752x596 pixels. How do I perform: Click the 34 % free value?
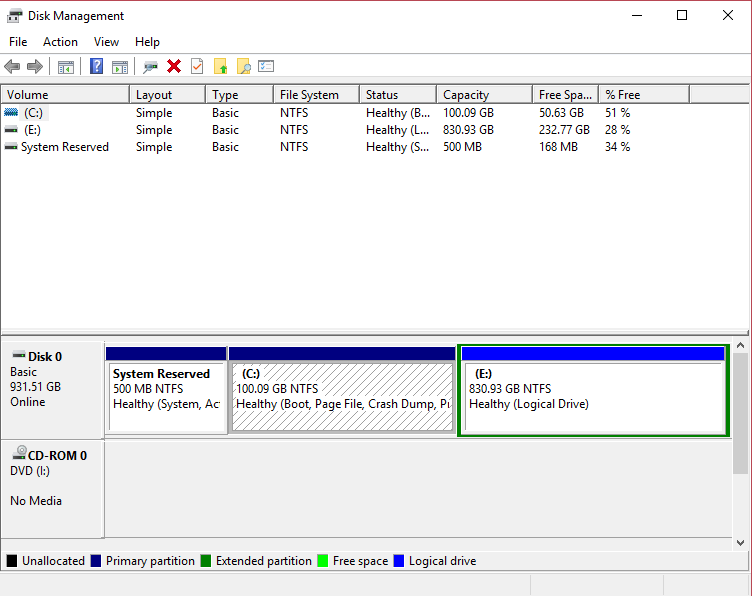pyautogui.click(x=617, y=147)
